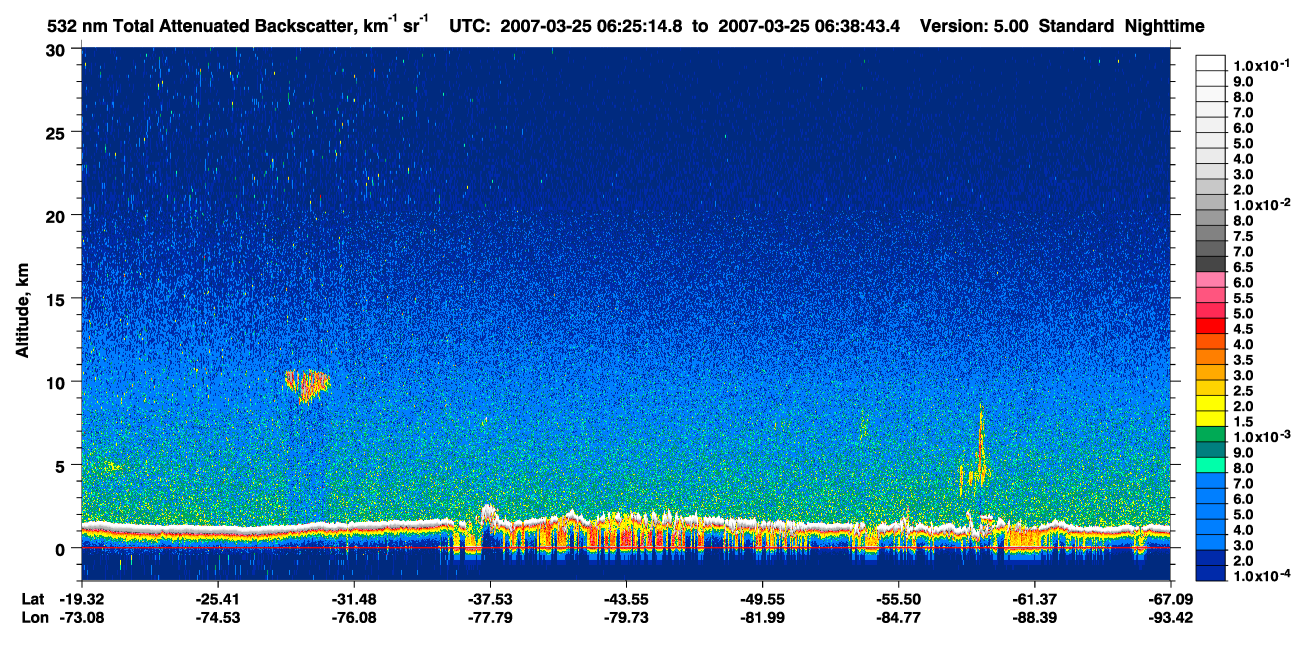
Task: Click the longitude value '-84.77'
Action: click(899, 617)
